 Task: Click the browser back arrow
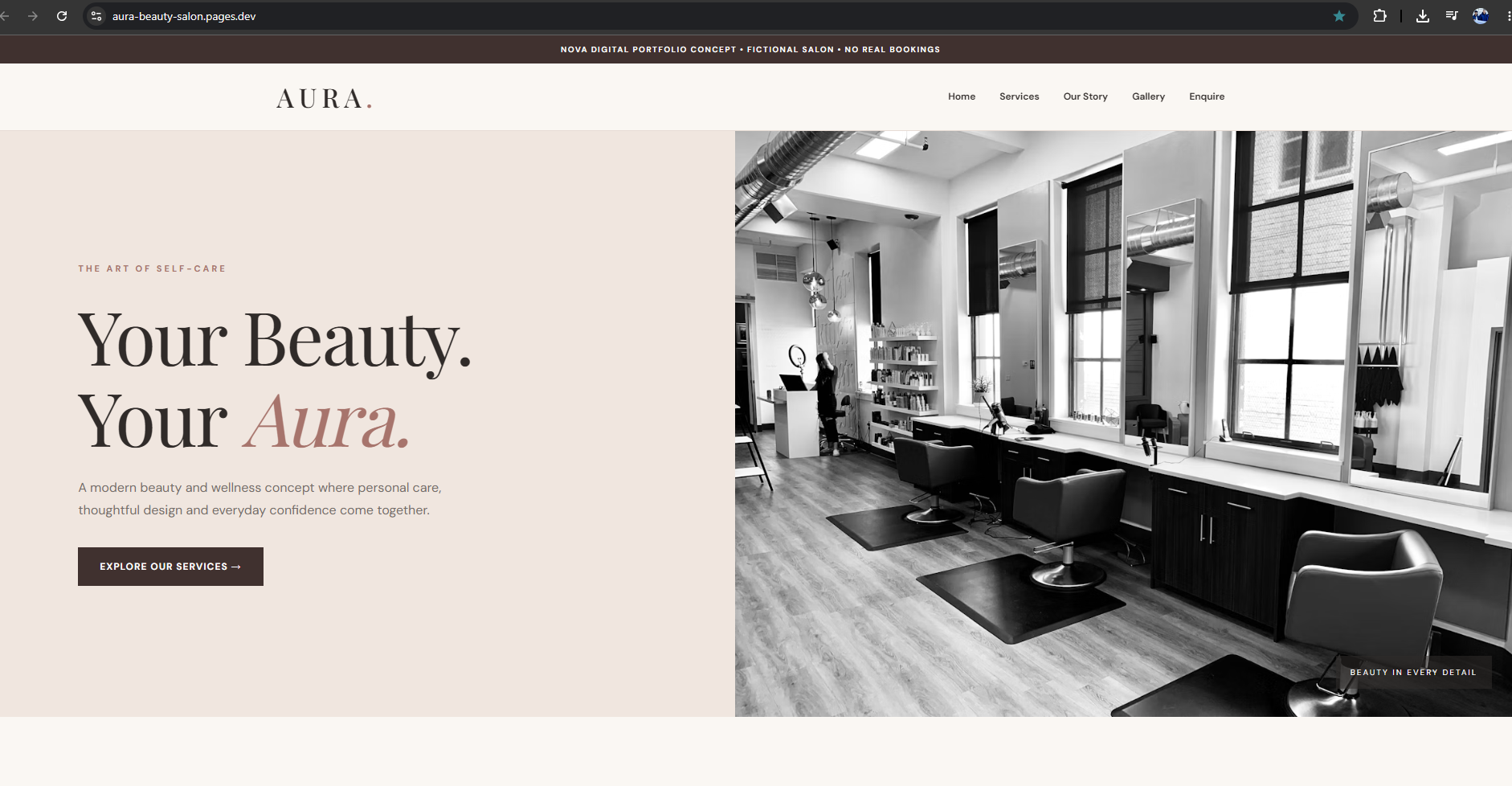tap(4, 16)
